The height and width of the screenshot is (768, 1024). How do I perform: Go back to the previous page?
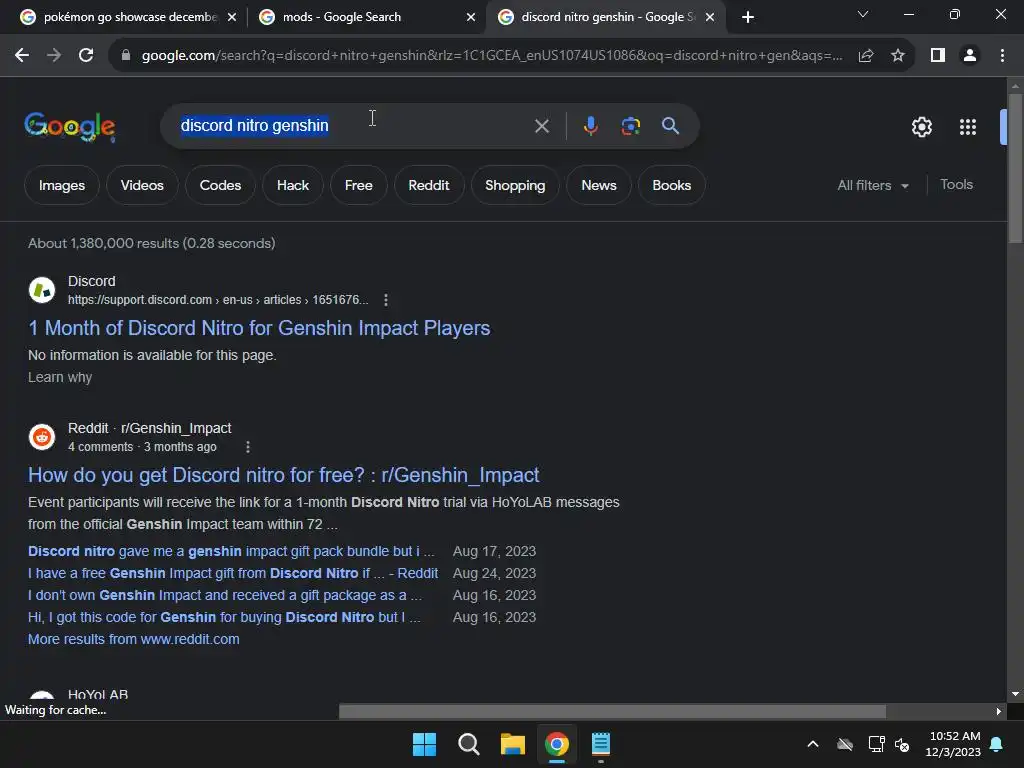tap(22, 56)
